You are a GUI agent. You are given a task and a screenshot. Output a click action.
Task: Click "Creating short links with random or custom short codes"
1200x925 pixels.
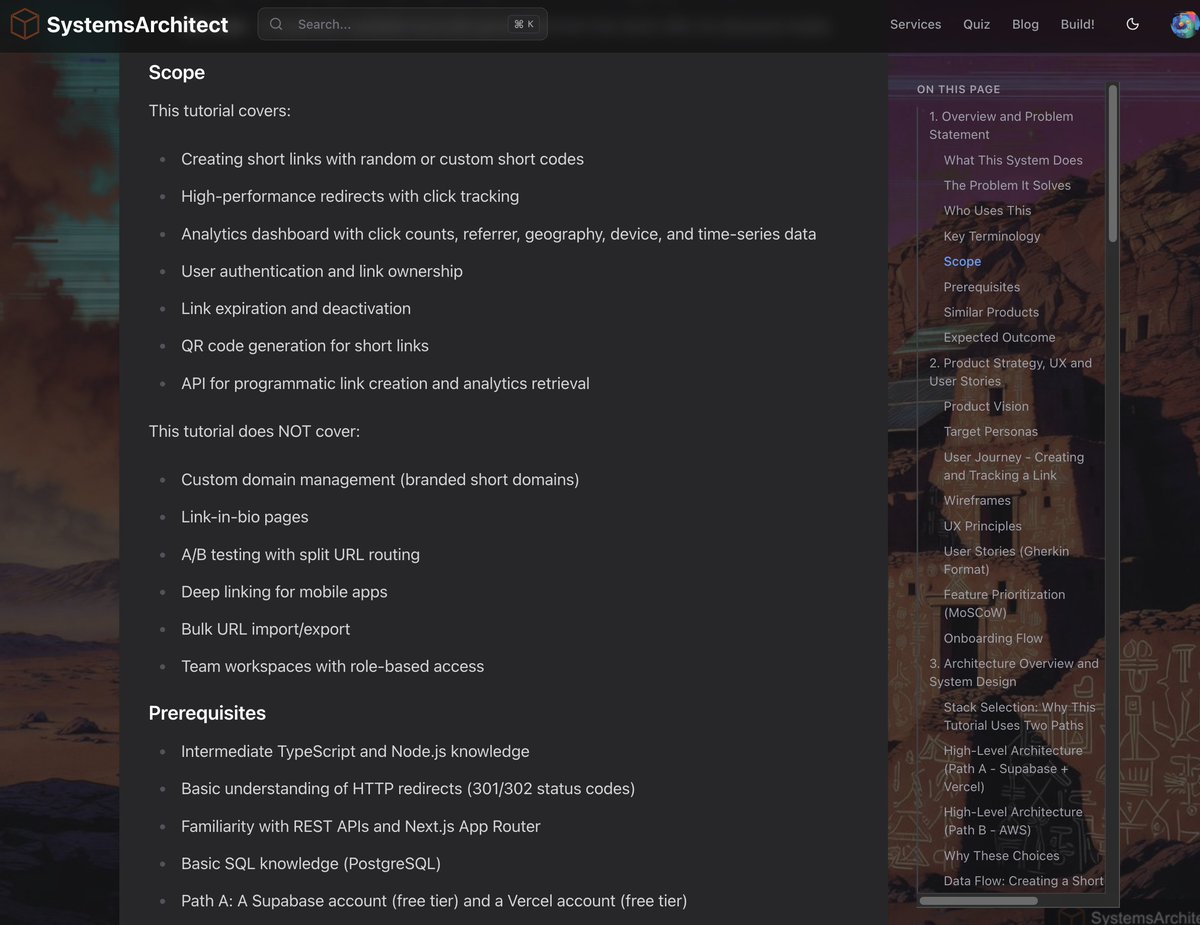[x=382, y=159]
